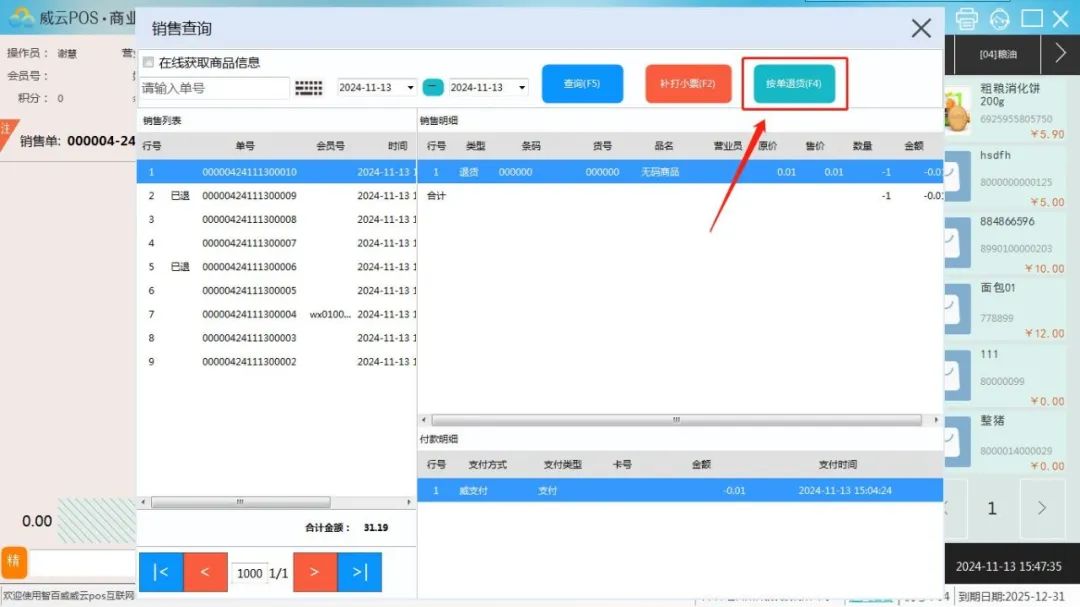Viewport: 1080px width, 607px height.
Task: Go to previous page of sales list
Action: pyautogui.click(x=205, y=572)
